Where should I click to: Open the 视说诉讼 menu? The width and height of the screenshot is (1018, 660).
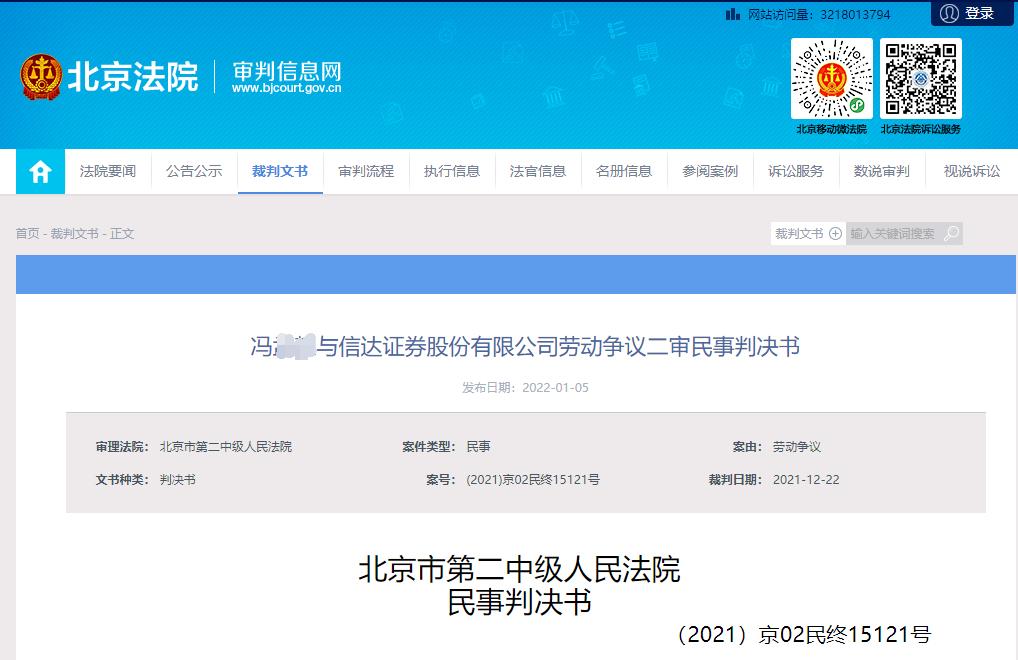pyautogui.click(x=971, y=171)
